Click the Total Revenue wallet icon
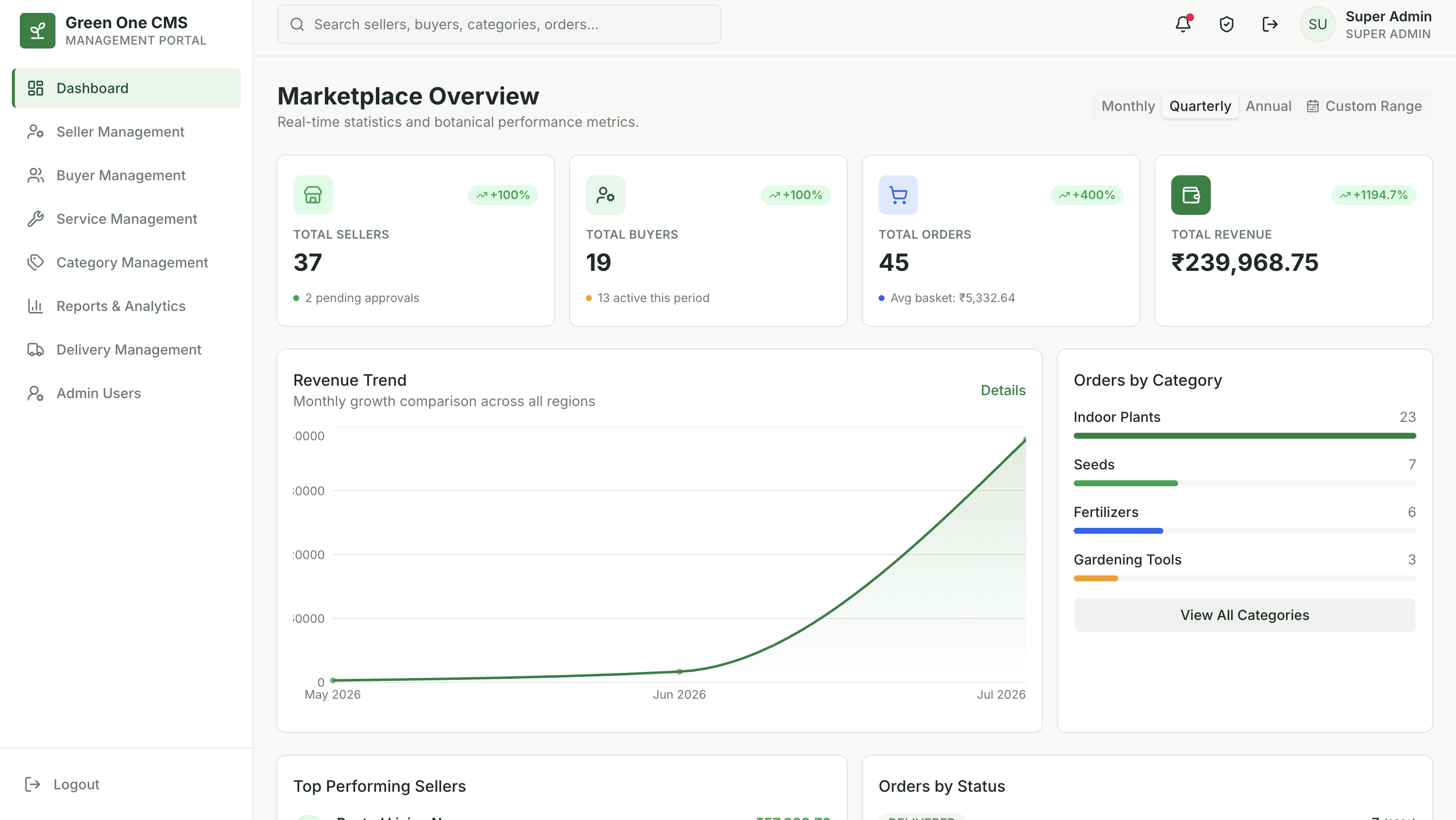The image size is (1456, 820). (1191, 195)
